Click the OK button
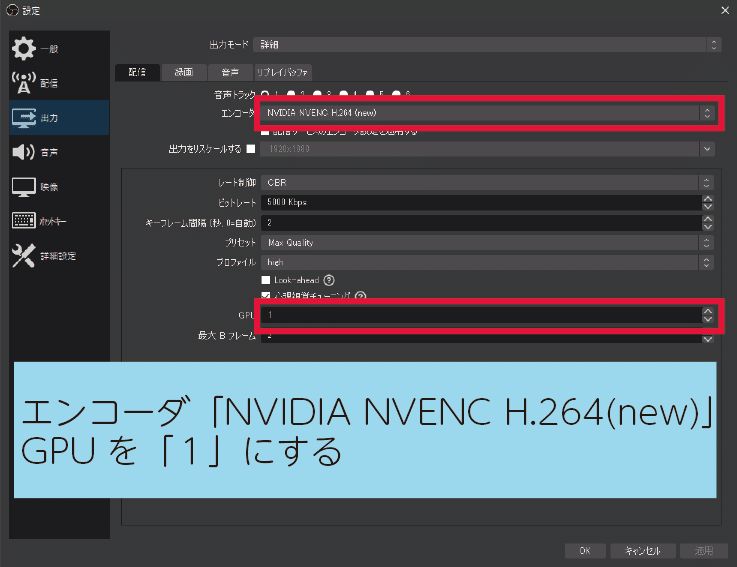 [585, 551]
